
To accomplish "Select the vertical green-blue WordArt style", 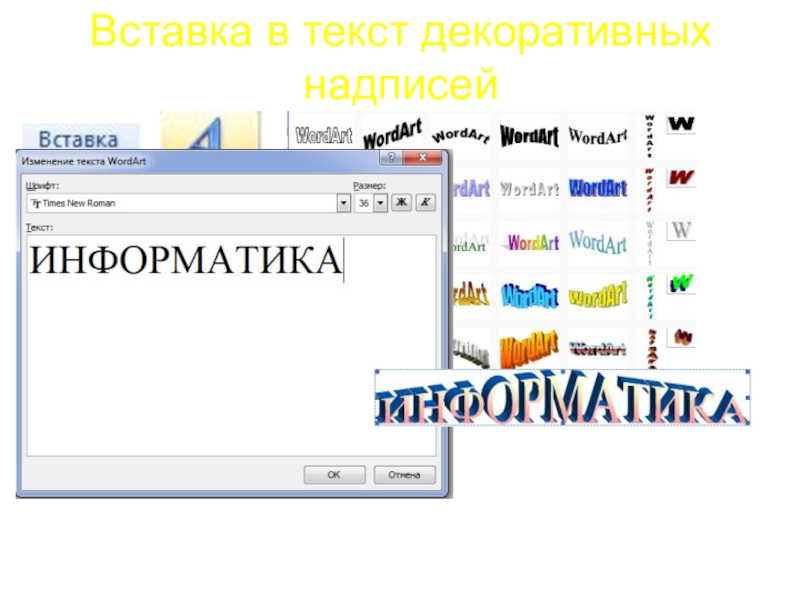I will (x=649, y=296).
